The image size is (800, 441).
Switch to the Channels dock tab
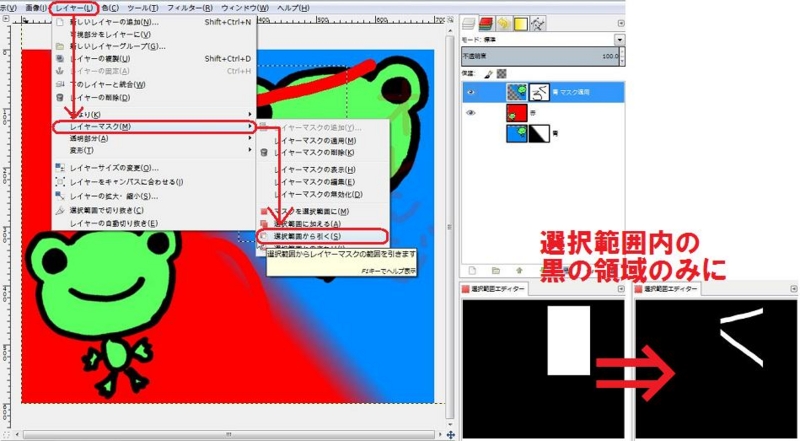486,23
